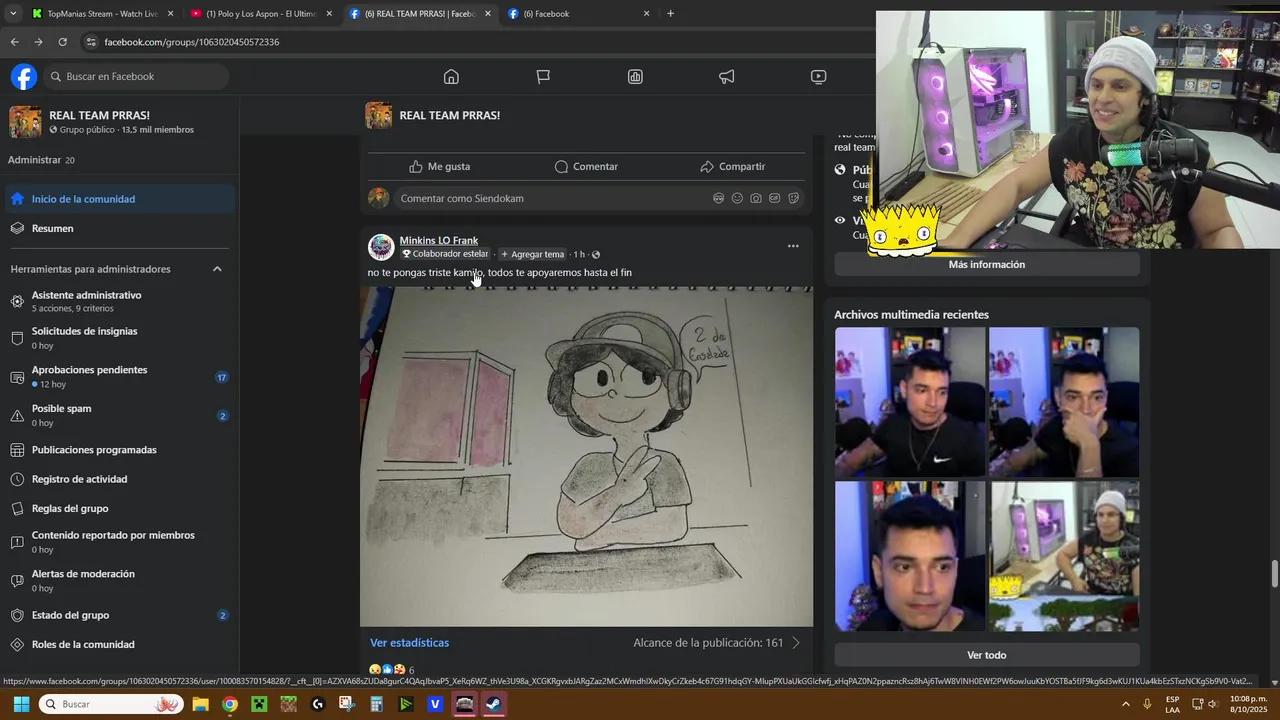Screen dimensions: 1280x720
Task: Click the emoji icon in comment box
Action: [737, 198]
